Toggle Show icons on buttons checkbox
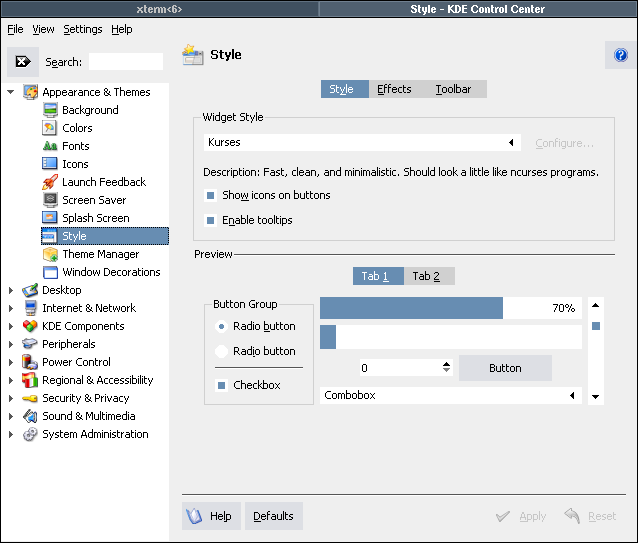Screen dimensions: 638x543 pyautogui.click(x=210, y=196)
